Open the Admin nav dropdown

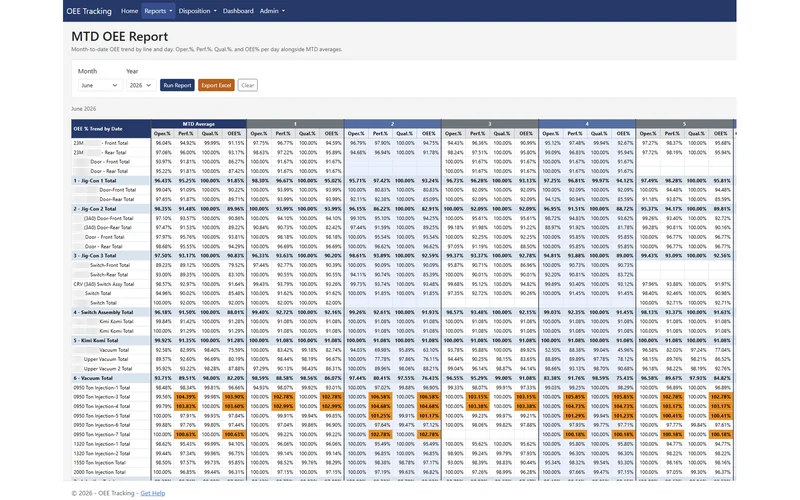pyautogui.click(x=272, y=11)
